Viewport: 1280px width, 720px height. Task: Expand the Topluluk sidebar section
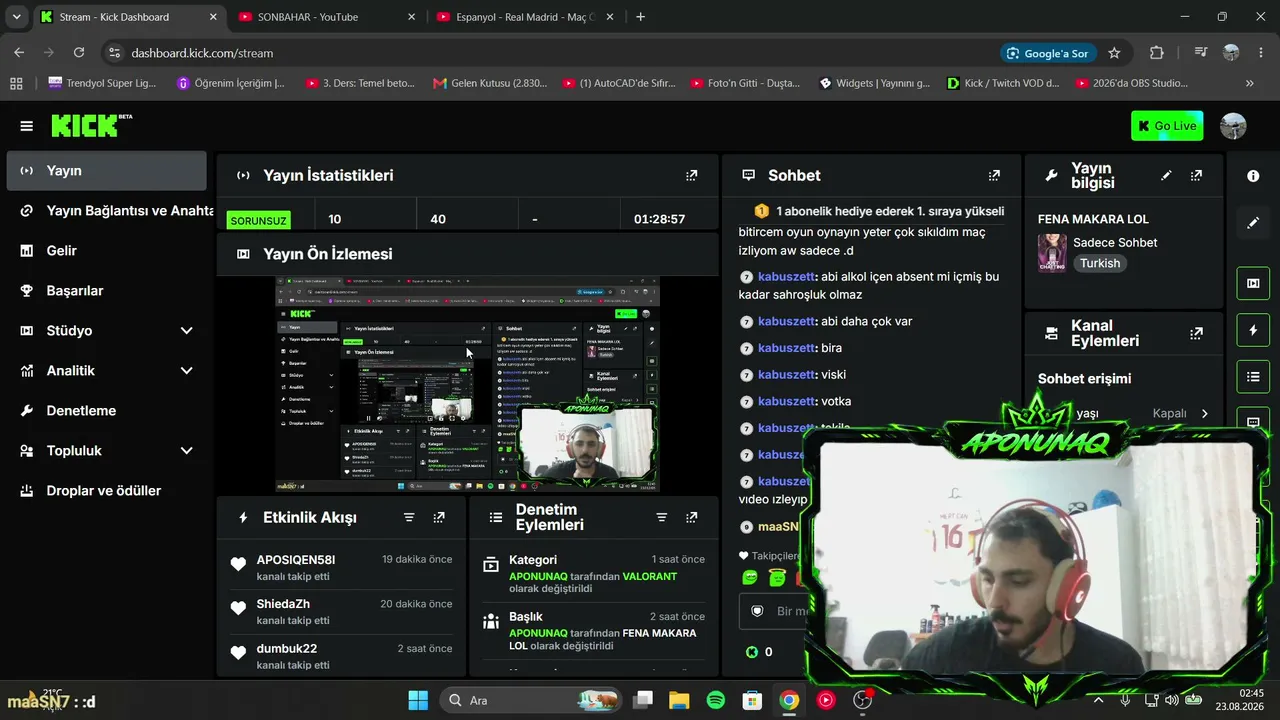click(186, 451)
